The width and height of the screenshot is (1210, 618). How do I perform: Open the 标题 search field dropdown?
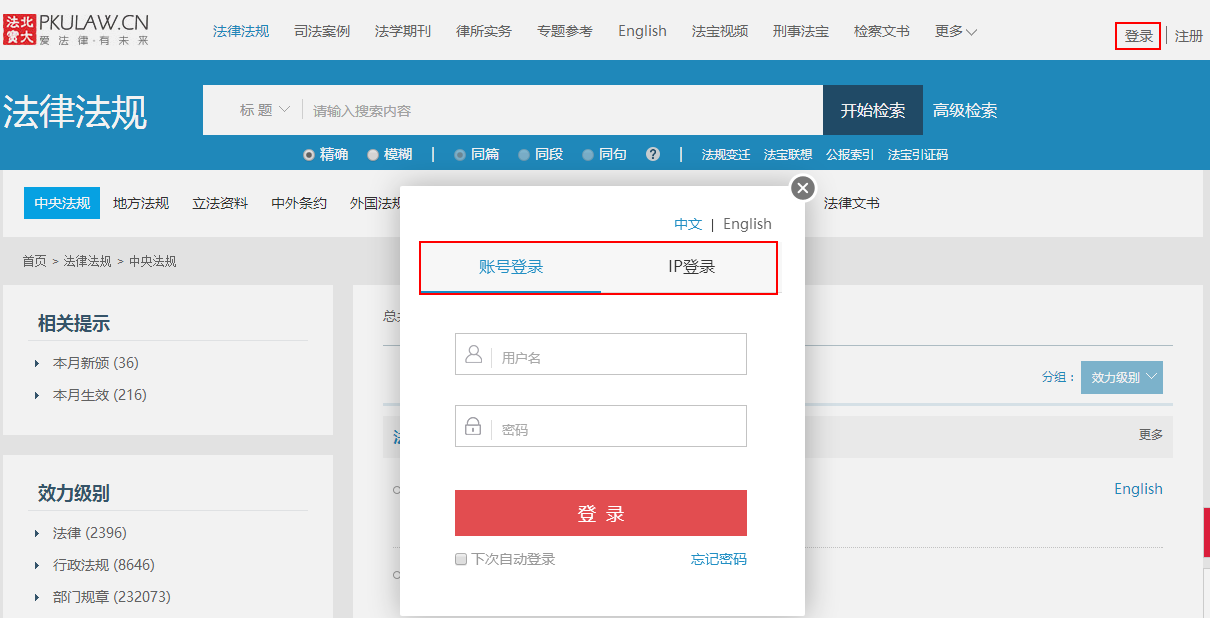pyautogui.click(x=264, y=110)
